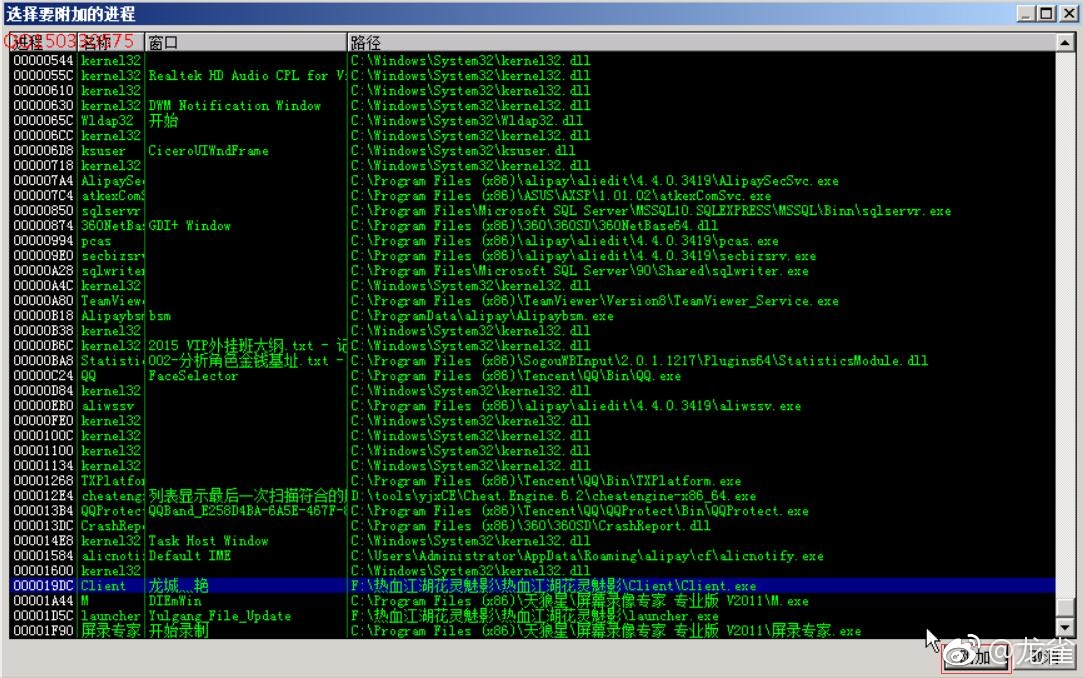Select the Client.exe path entry
1084x678 pixels.
(553, 585)
